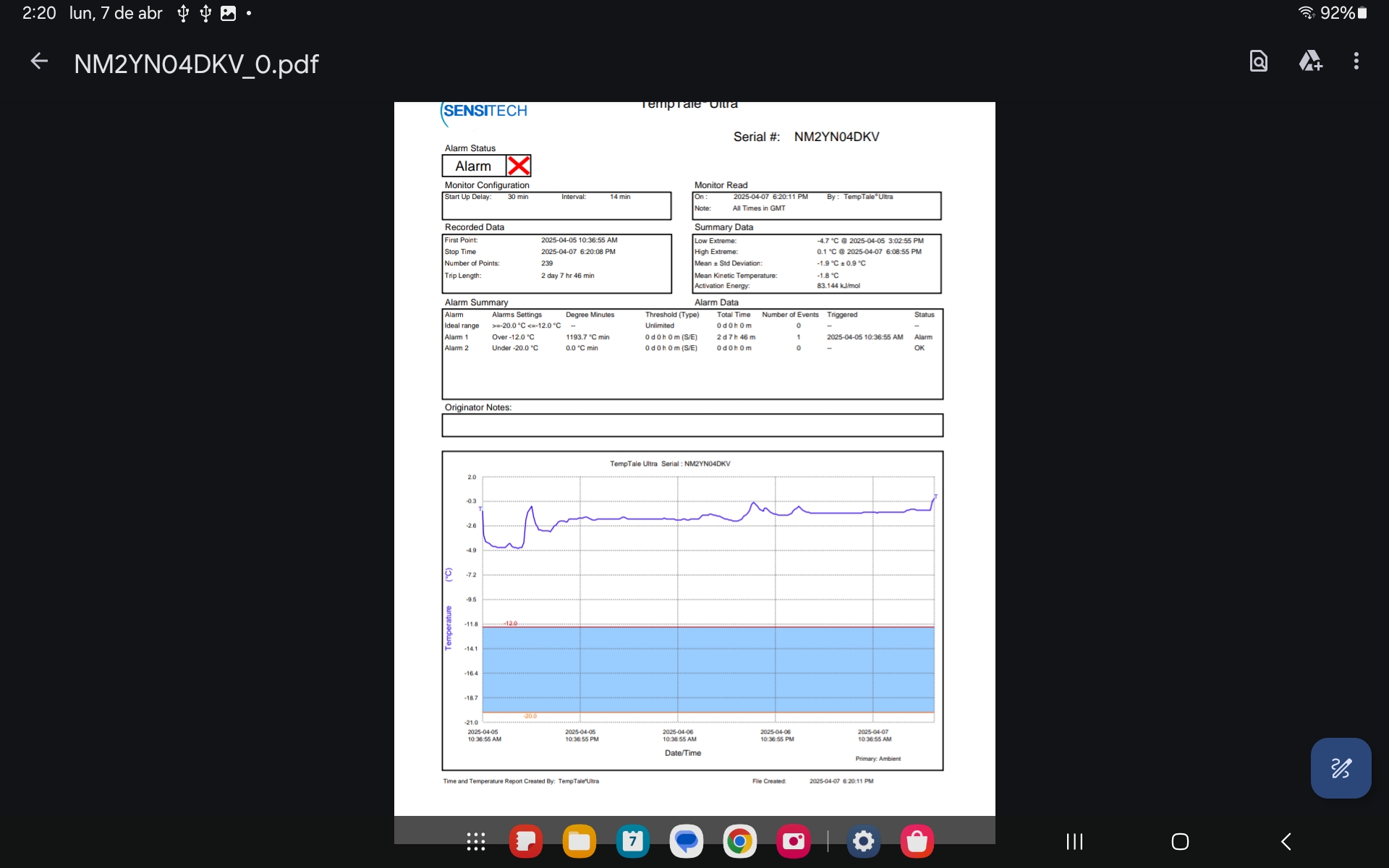
Task: Tap the system back navigation chevron
Action: pyautogui.click(x=1286, y=841)
